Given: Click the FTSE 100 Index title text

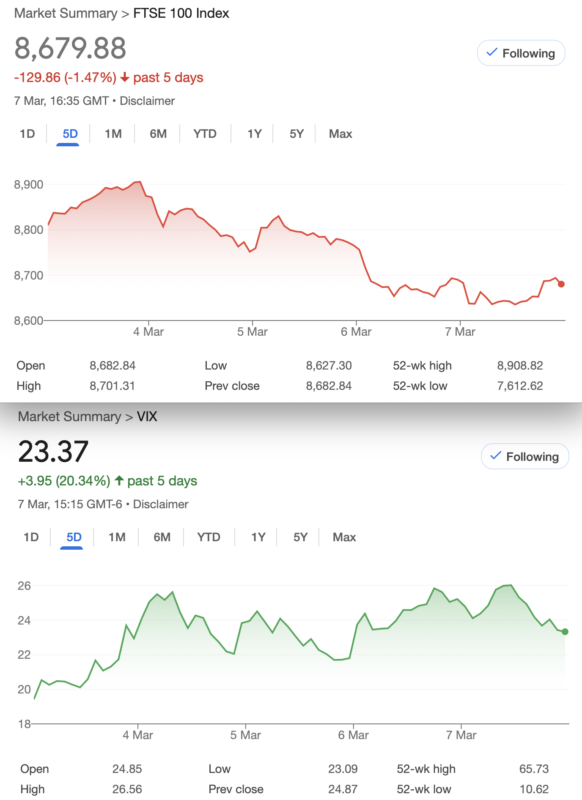Looking at the screenshot, I should coord(181,13).
